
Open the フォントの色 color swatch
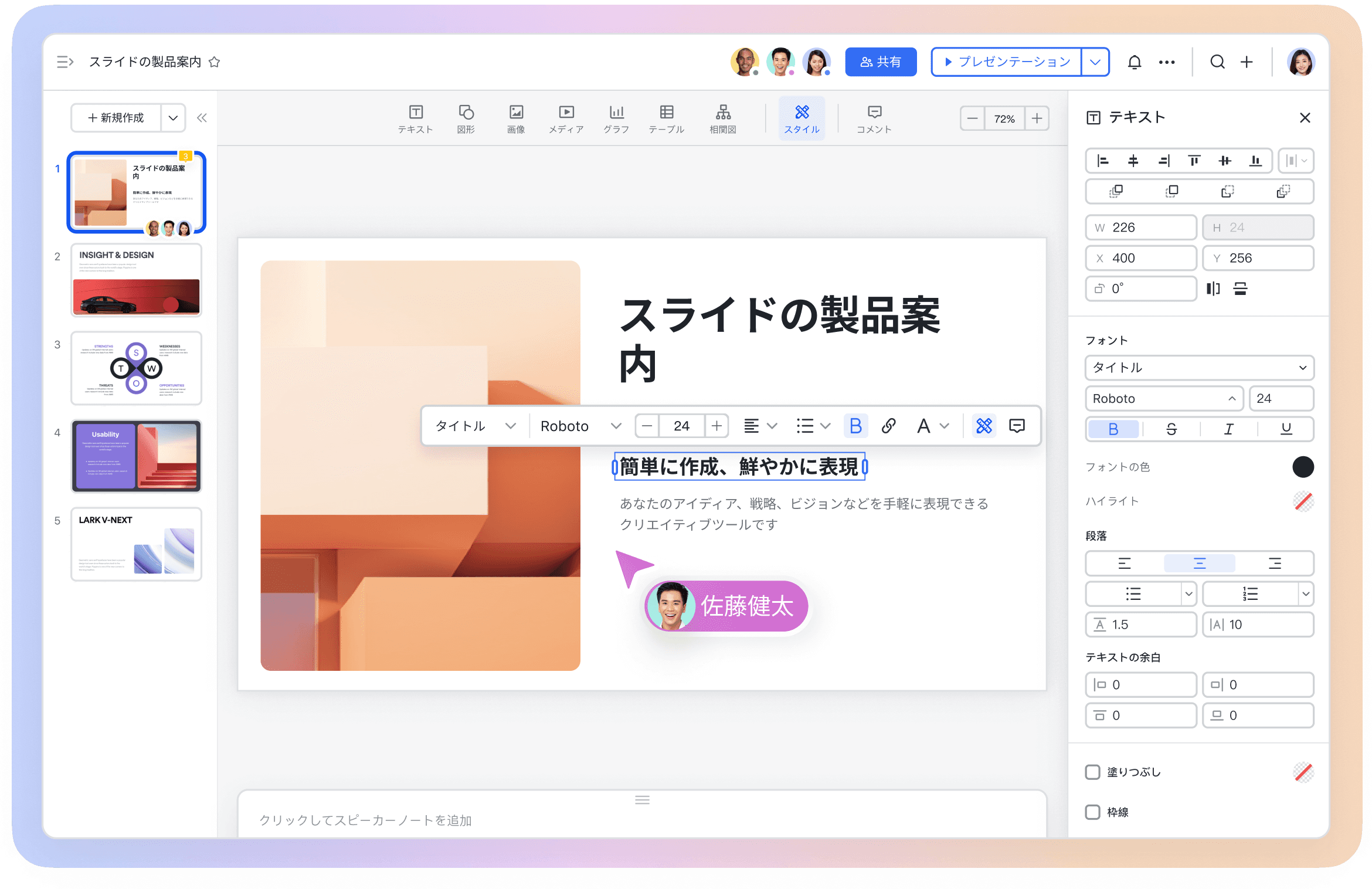point(1303,467)
